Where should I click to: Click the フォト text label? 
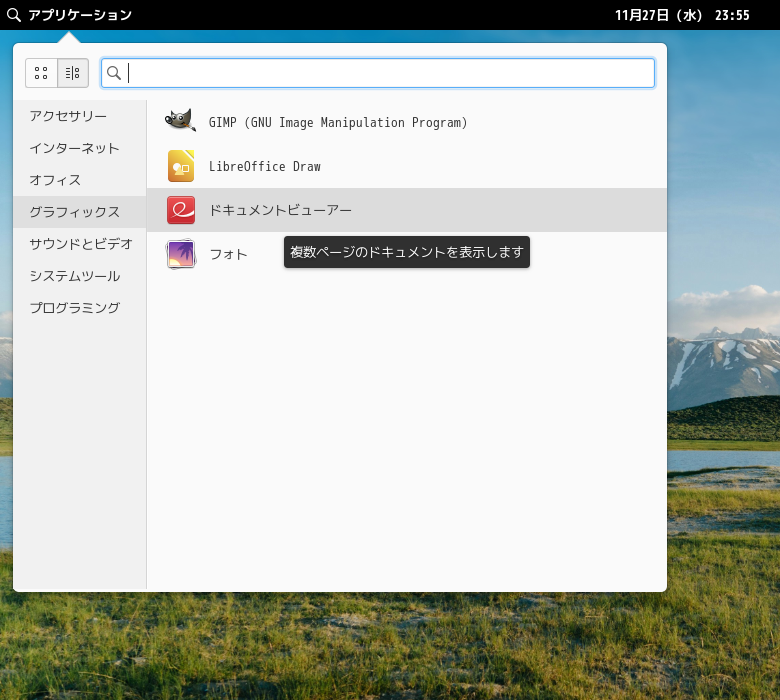pyautogui.click(x=228, y=254)
